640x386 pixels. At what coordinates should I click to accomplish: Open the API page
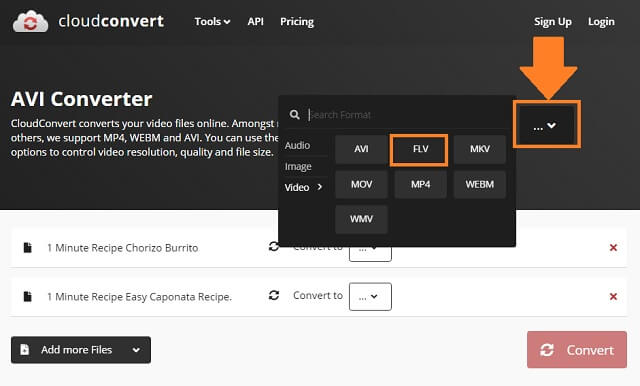pos(256,22)
